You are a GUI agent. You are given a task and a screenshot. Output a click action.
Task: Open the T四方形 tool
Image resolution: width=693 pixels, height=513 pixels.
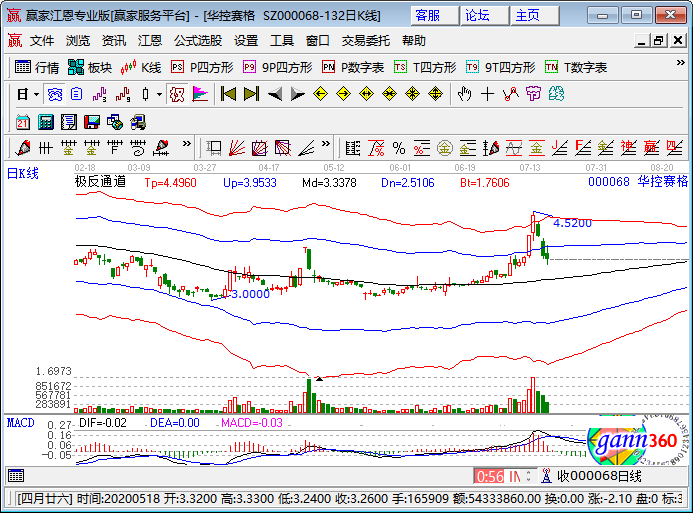(425, 68)
